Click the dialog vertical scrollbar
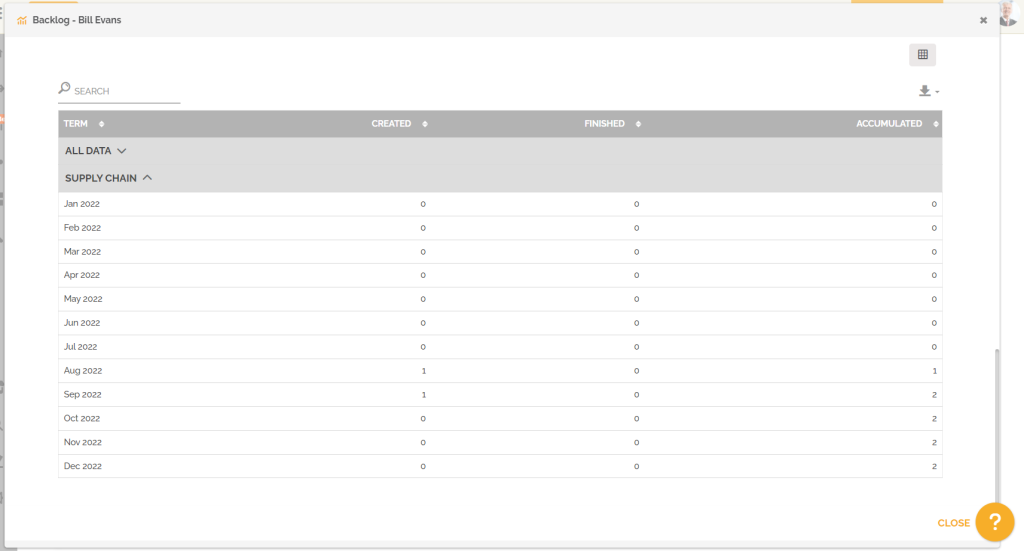 [x=996, y=440]
